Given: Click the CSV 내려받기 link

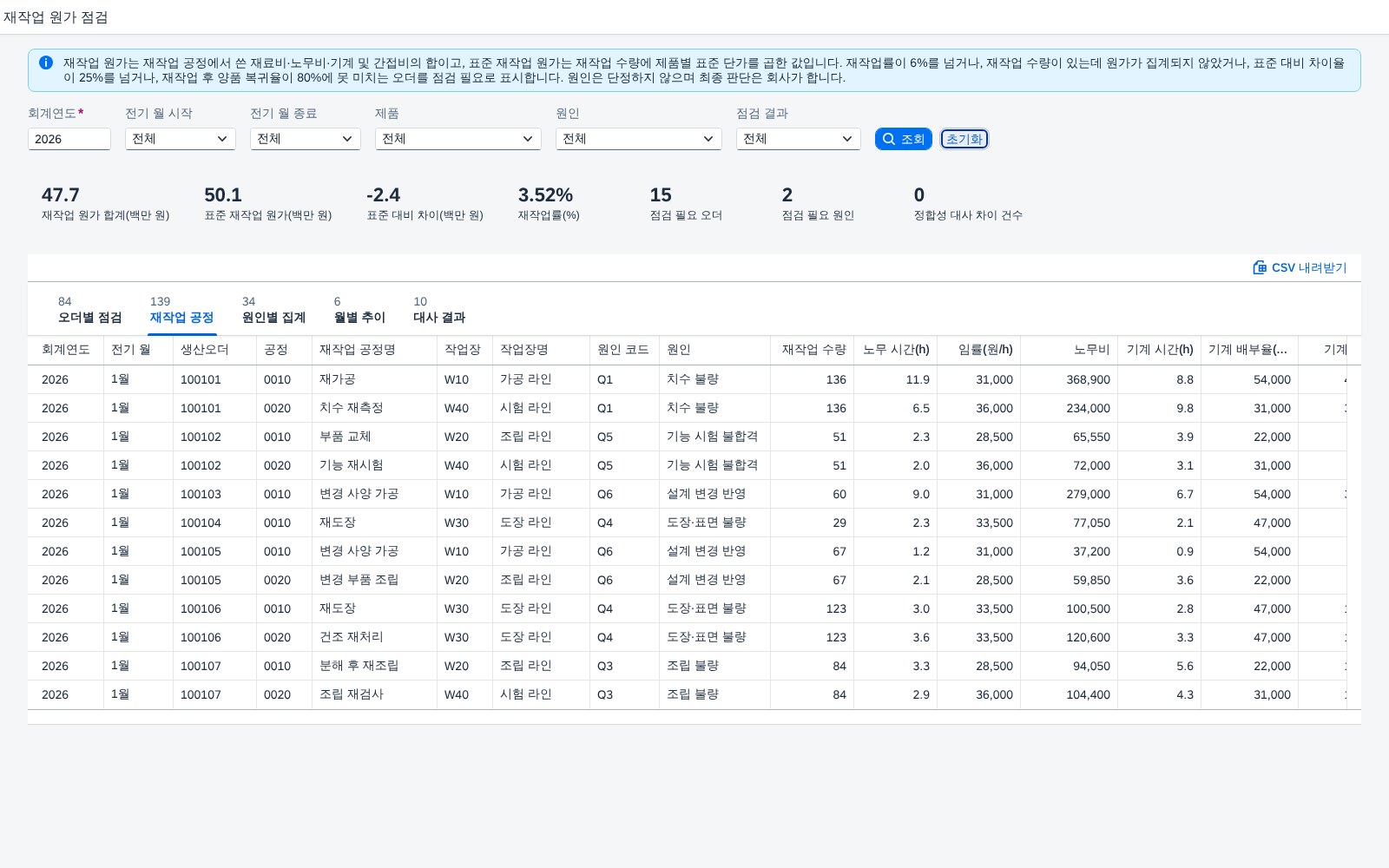Looking at the screenshot, I should pos(1300,267).
